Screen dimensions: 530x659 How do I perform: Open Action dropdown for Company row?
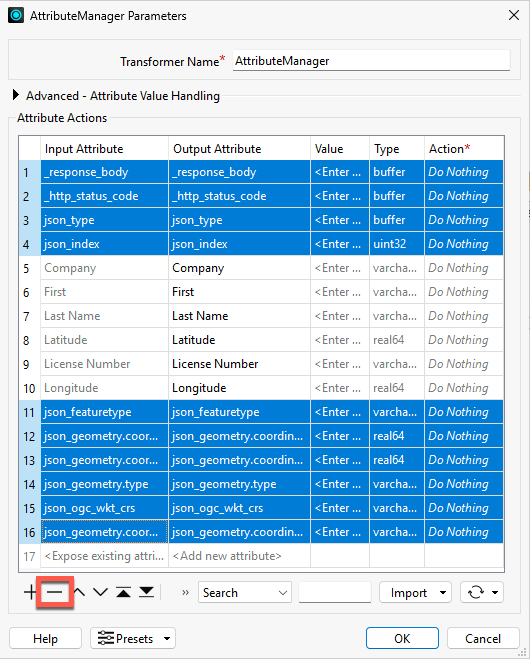tap(464, 268)
